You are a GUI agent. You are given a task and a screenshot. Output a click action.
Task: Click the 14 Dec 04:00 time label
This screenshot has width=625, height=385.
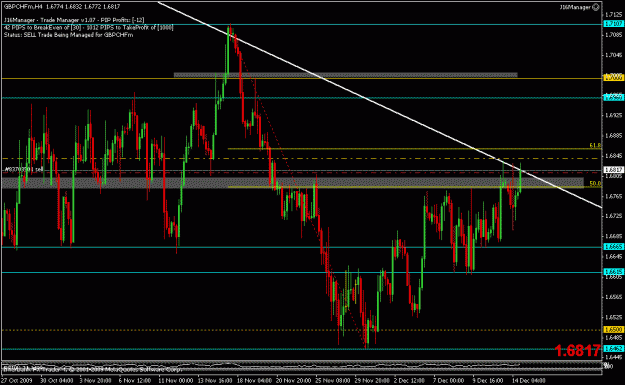(529, 380)
